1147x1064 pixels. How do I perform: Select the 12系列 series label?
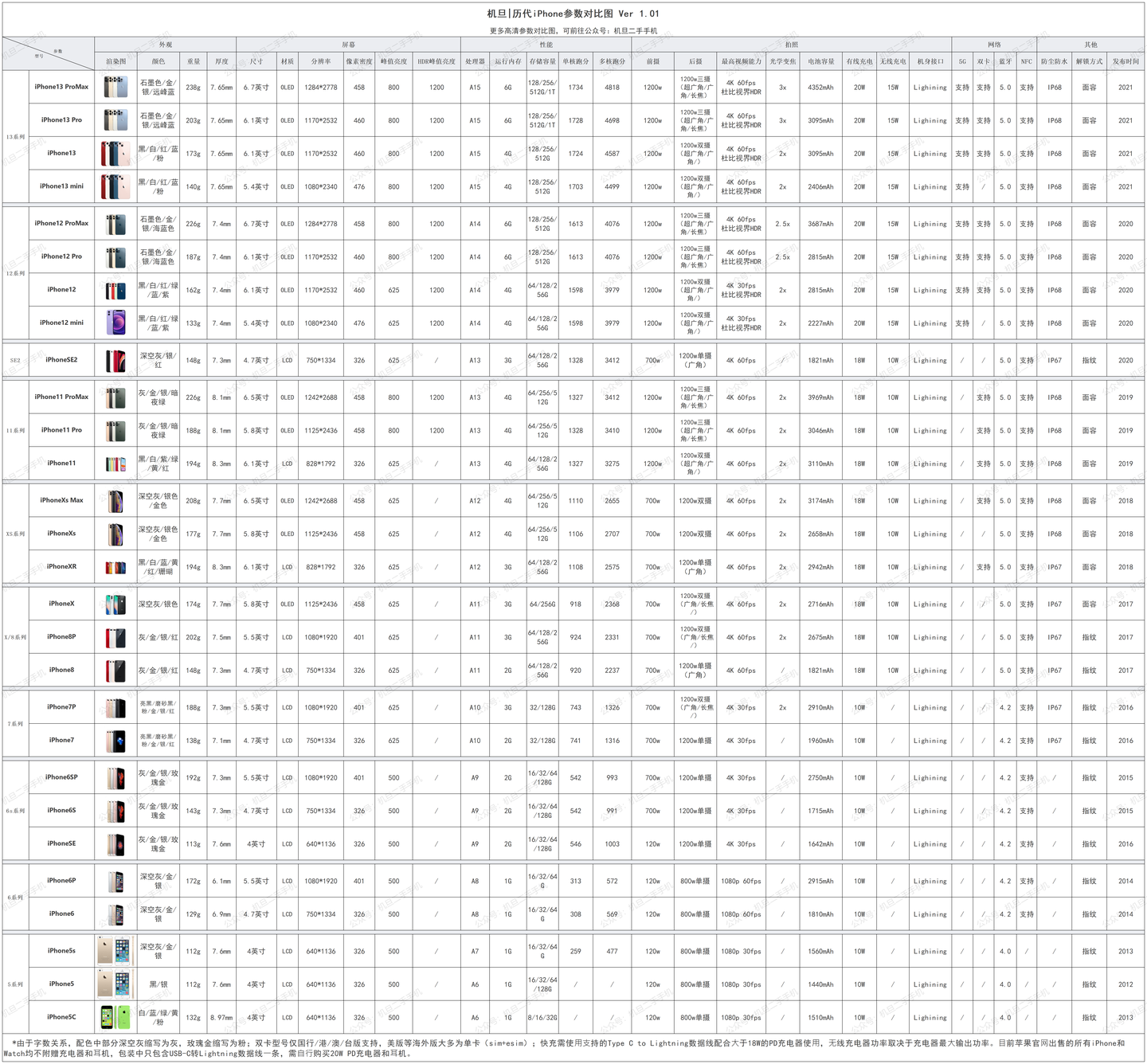coord(15,273)
